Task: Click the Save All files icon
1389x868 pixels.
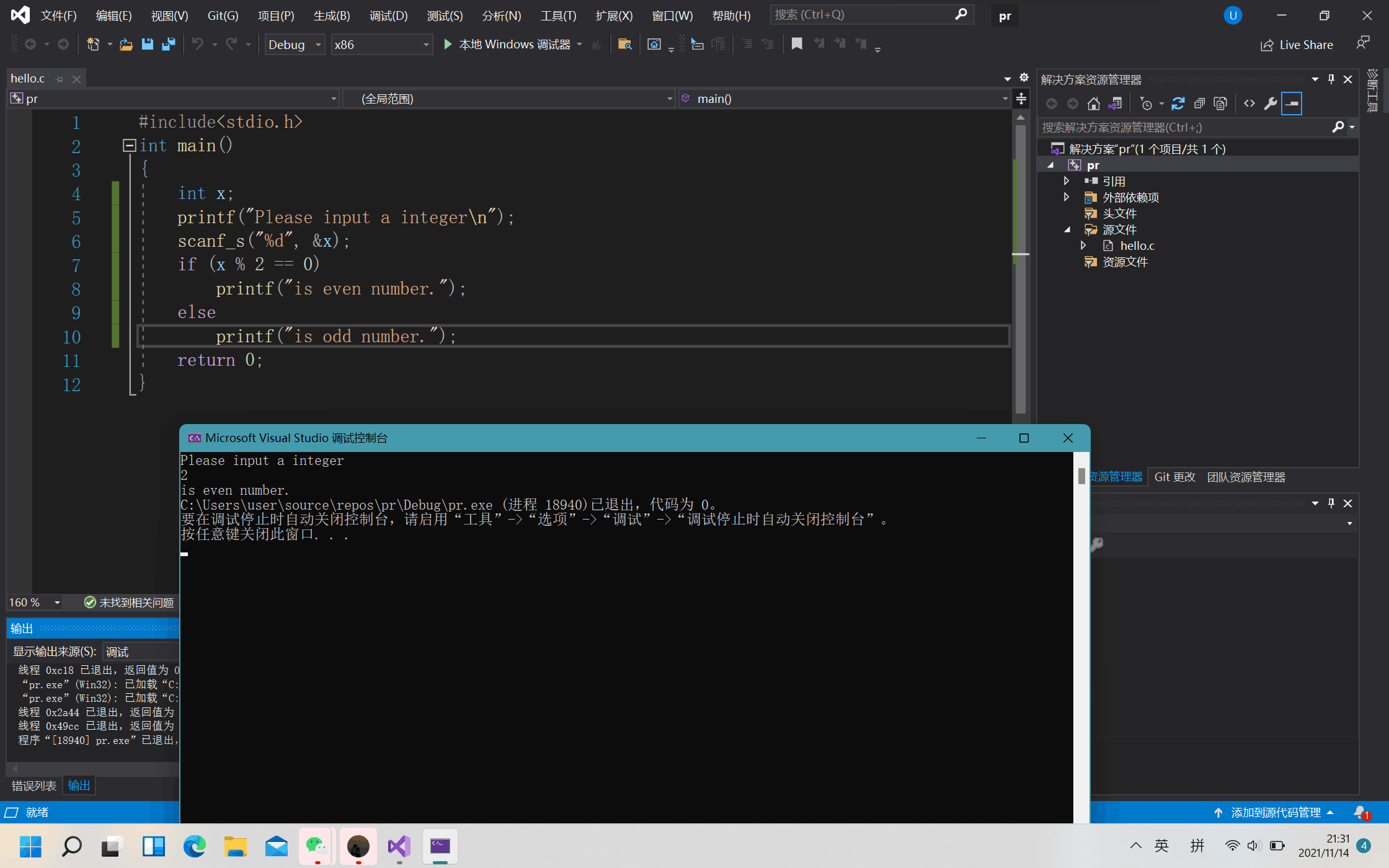Action: (167, 44)
